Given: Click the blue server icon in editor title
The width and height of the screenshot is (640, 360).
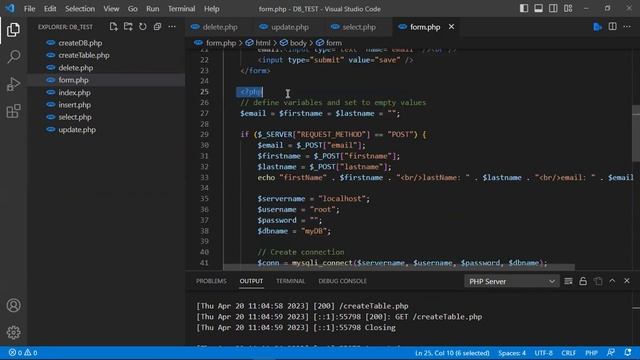Looking at the screenshot, I should click(598, 27).
